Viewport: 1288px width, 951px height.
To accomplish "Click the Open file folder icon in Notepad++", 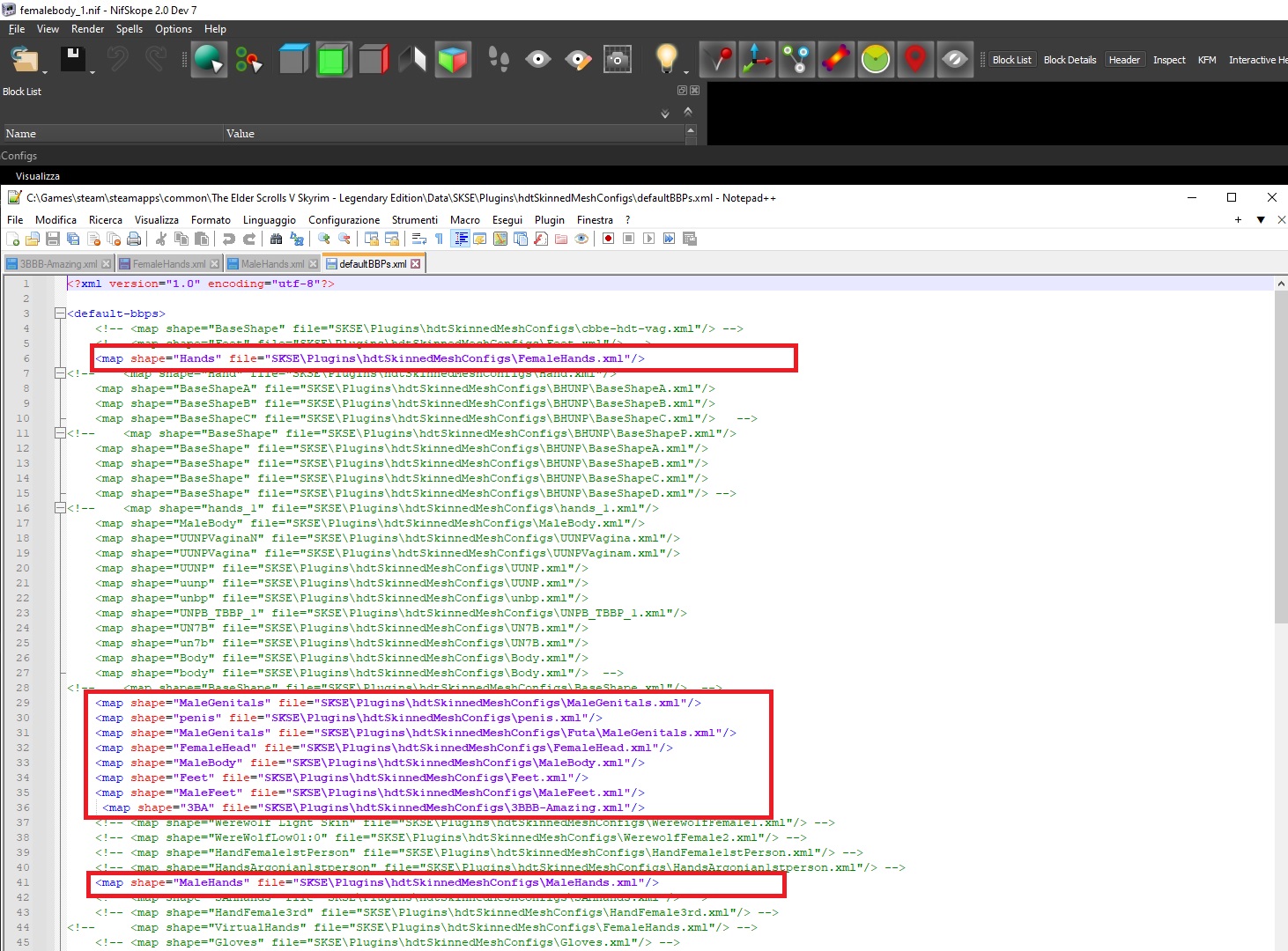I will coord(33,239).
